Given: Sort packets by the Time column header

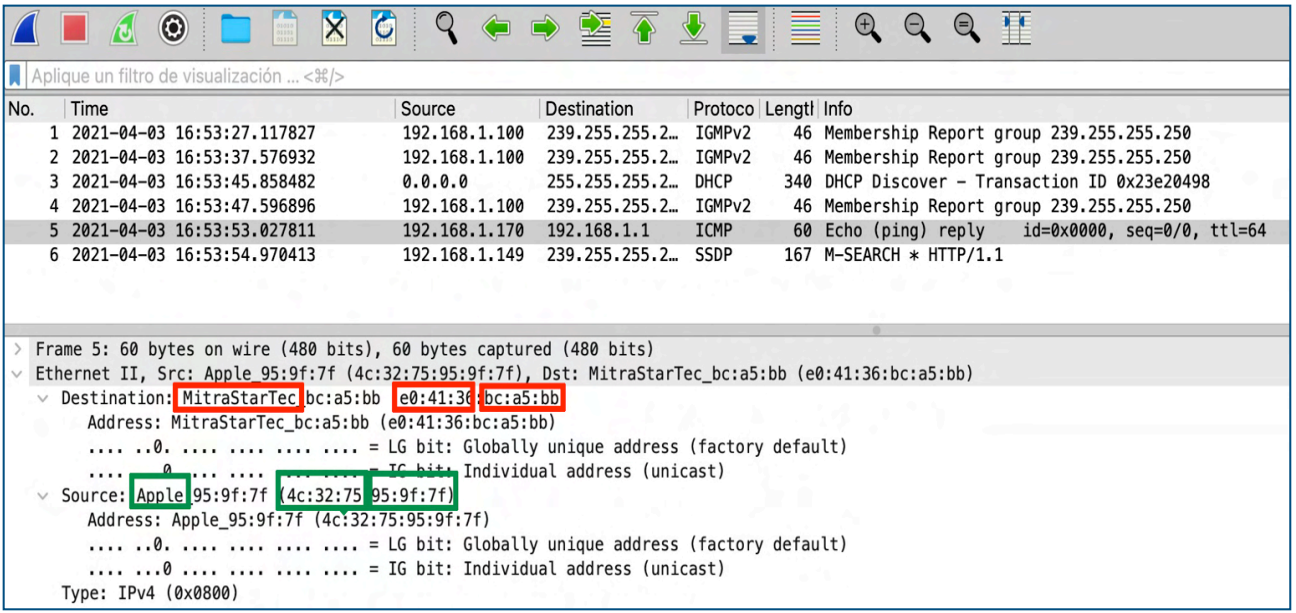Looking at the screenshot, I should (231, 109).
